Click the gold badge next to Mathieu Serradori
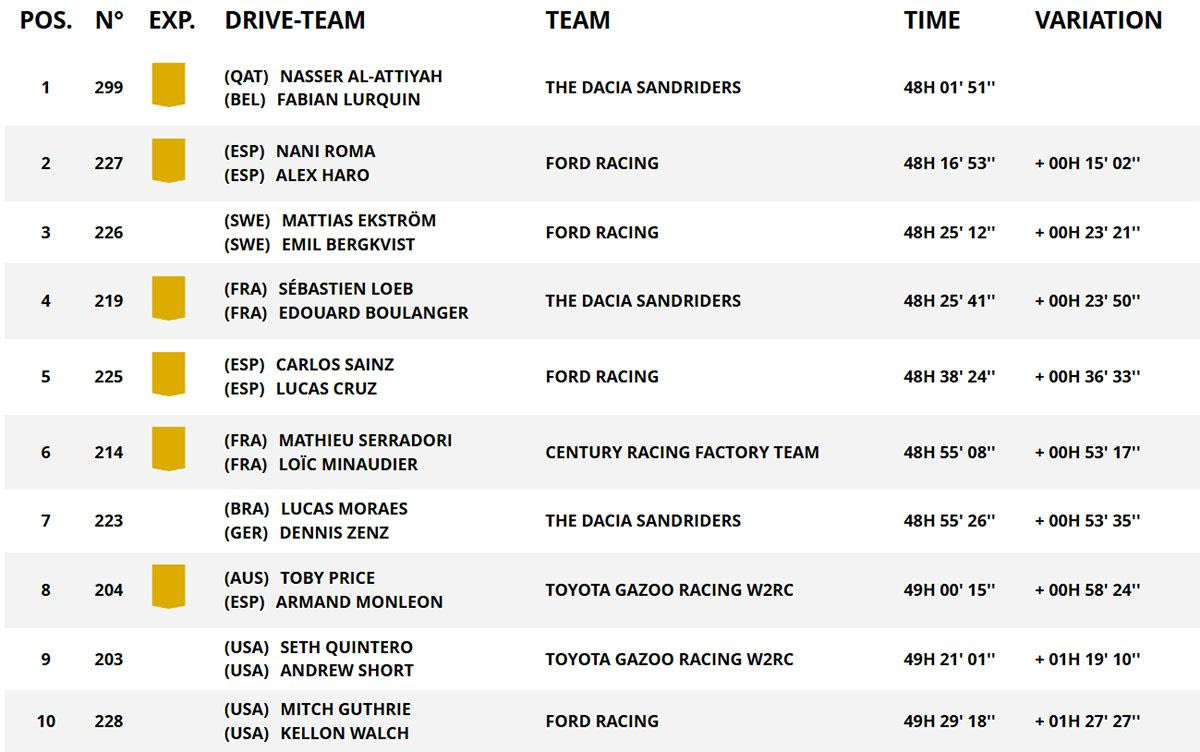The height and width of the screenshot is (752, 1200). tap(168, 449)
